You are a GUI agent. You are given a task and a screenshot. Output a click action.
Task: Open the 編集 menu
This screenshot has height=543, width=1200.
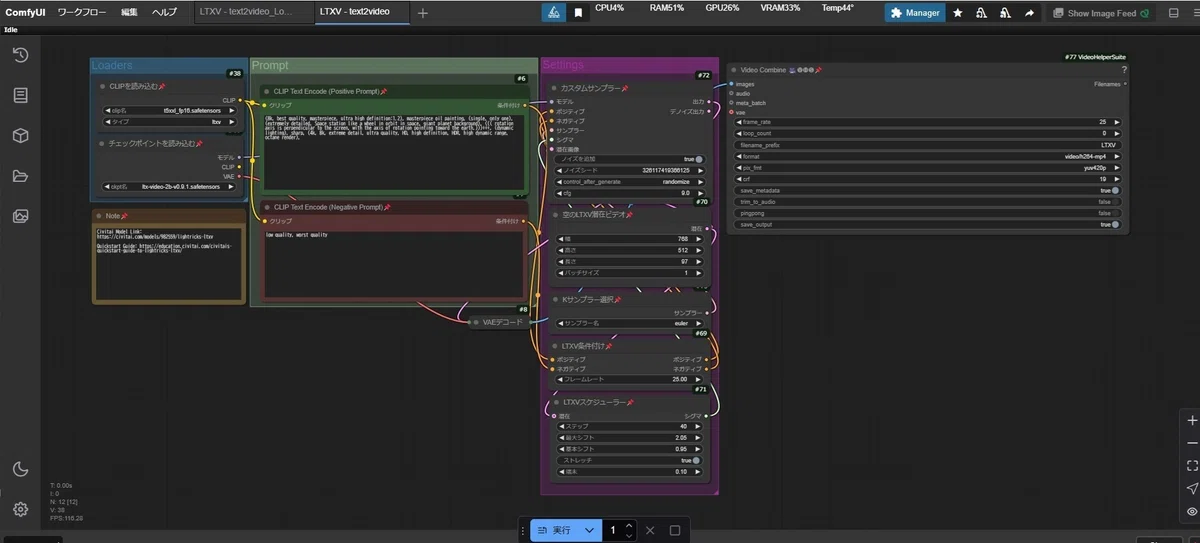click(130, 13)
